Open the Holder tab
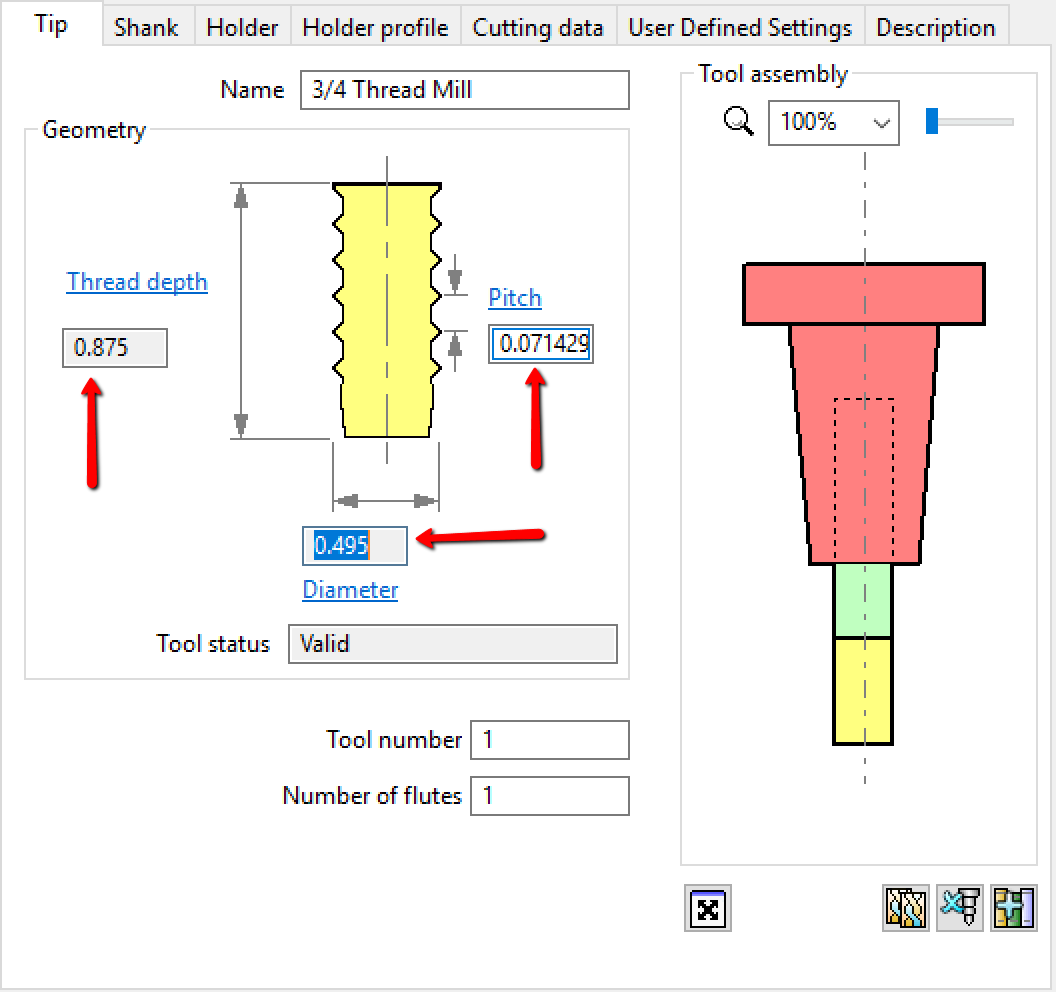Viewport: 1056px width, 992px height. click(242, 28)
